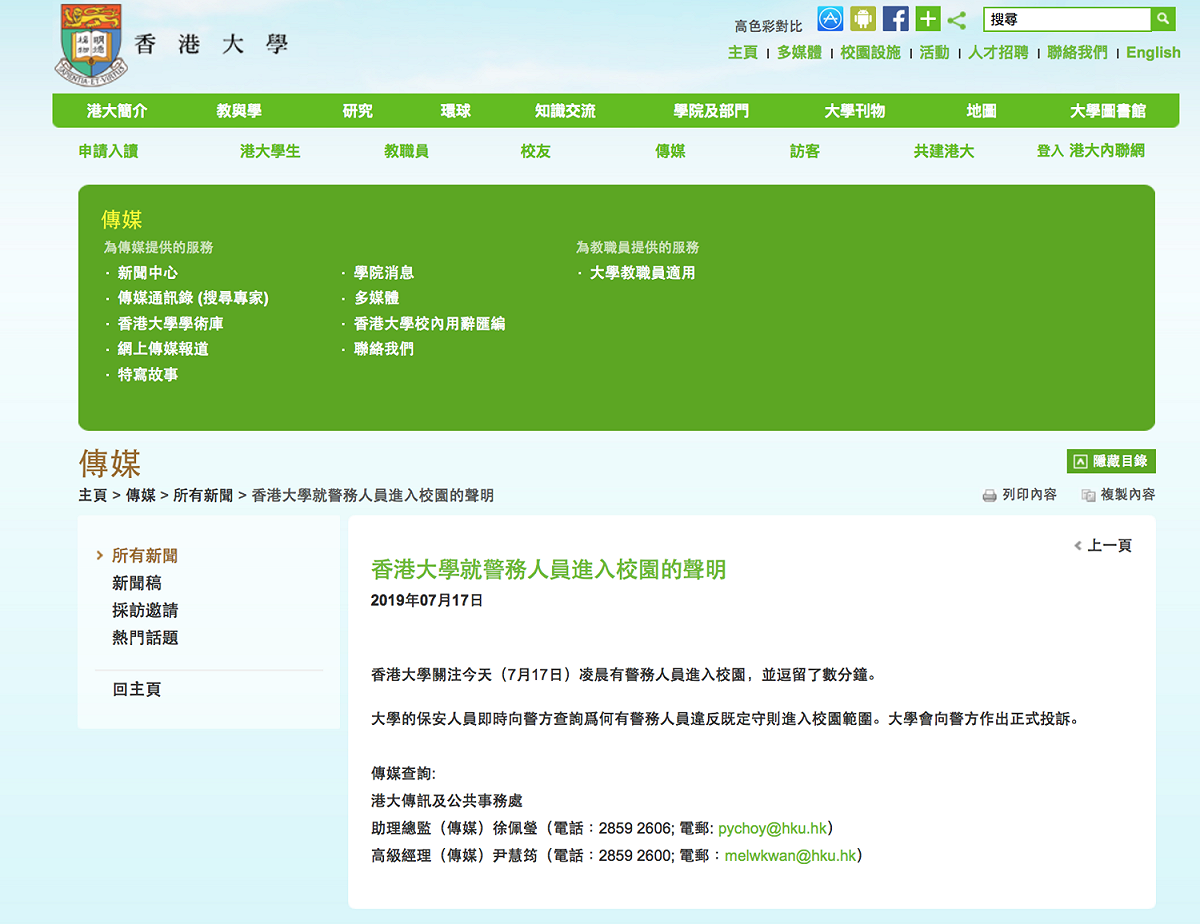Click the HKU crest logo
This screenshot has height=924, width=1200.
[x=92, y=42]
